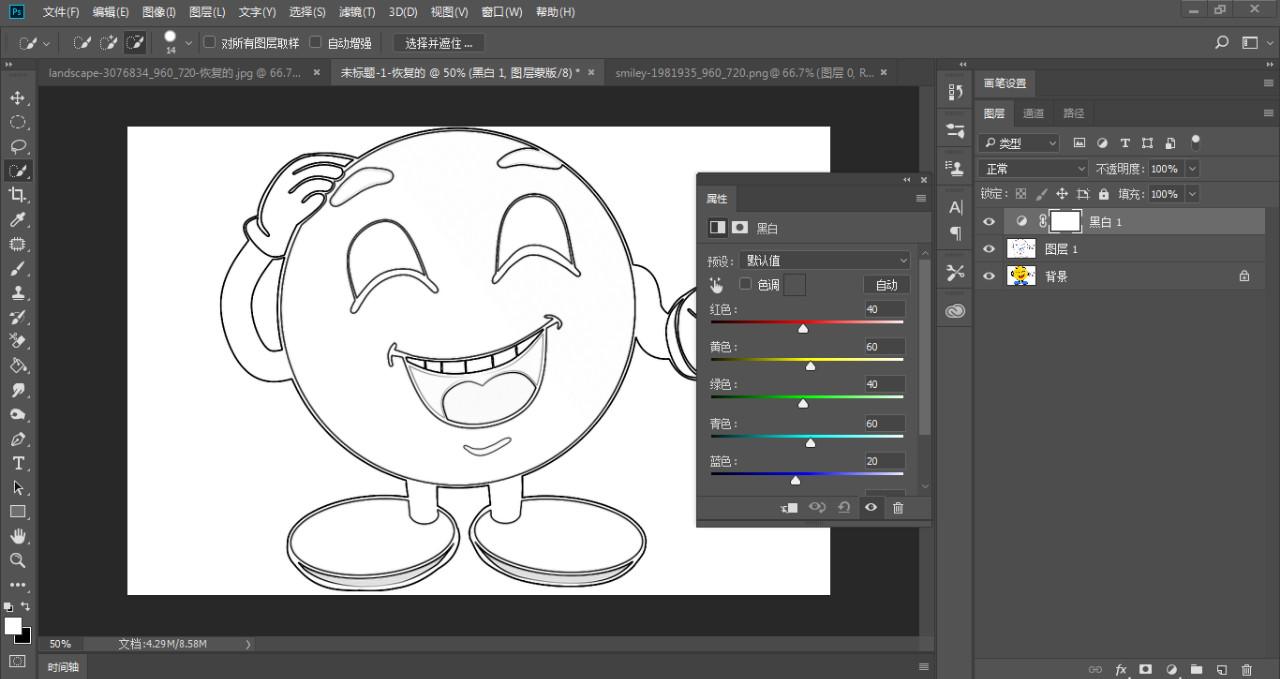Open the 滤镜(T) menu

pyautogui.click(x=357, y=12)
